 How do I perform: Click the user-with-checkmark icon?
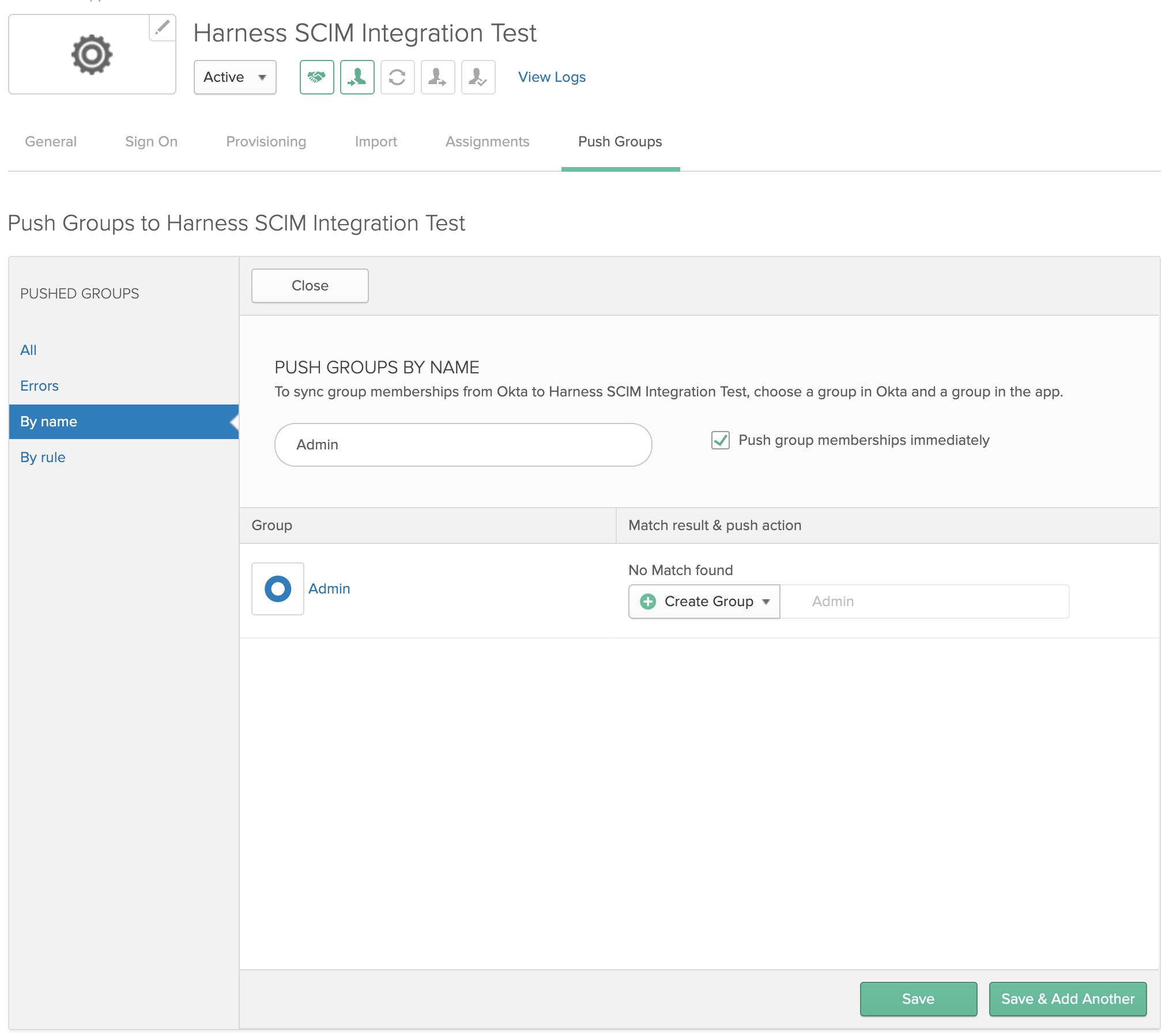pyautogui.click(x=478, y=77)
